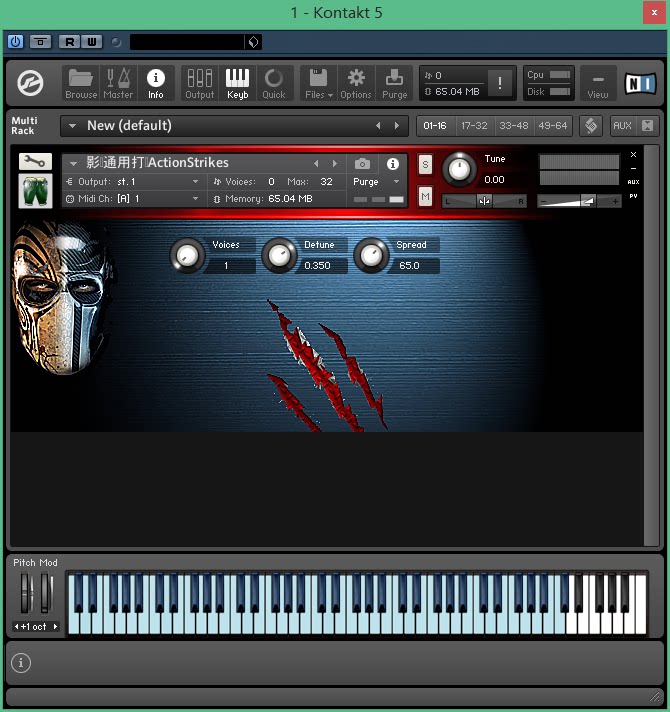Image resolution: width=670 pixels, height=712 pixels.
Task: Select rack page 17-32
Action: [x=474, y=126]
